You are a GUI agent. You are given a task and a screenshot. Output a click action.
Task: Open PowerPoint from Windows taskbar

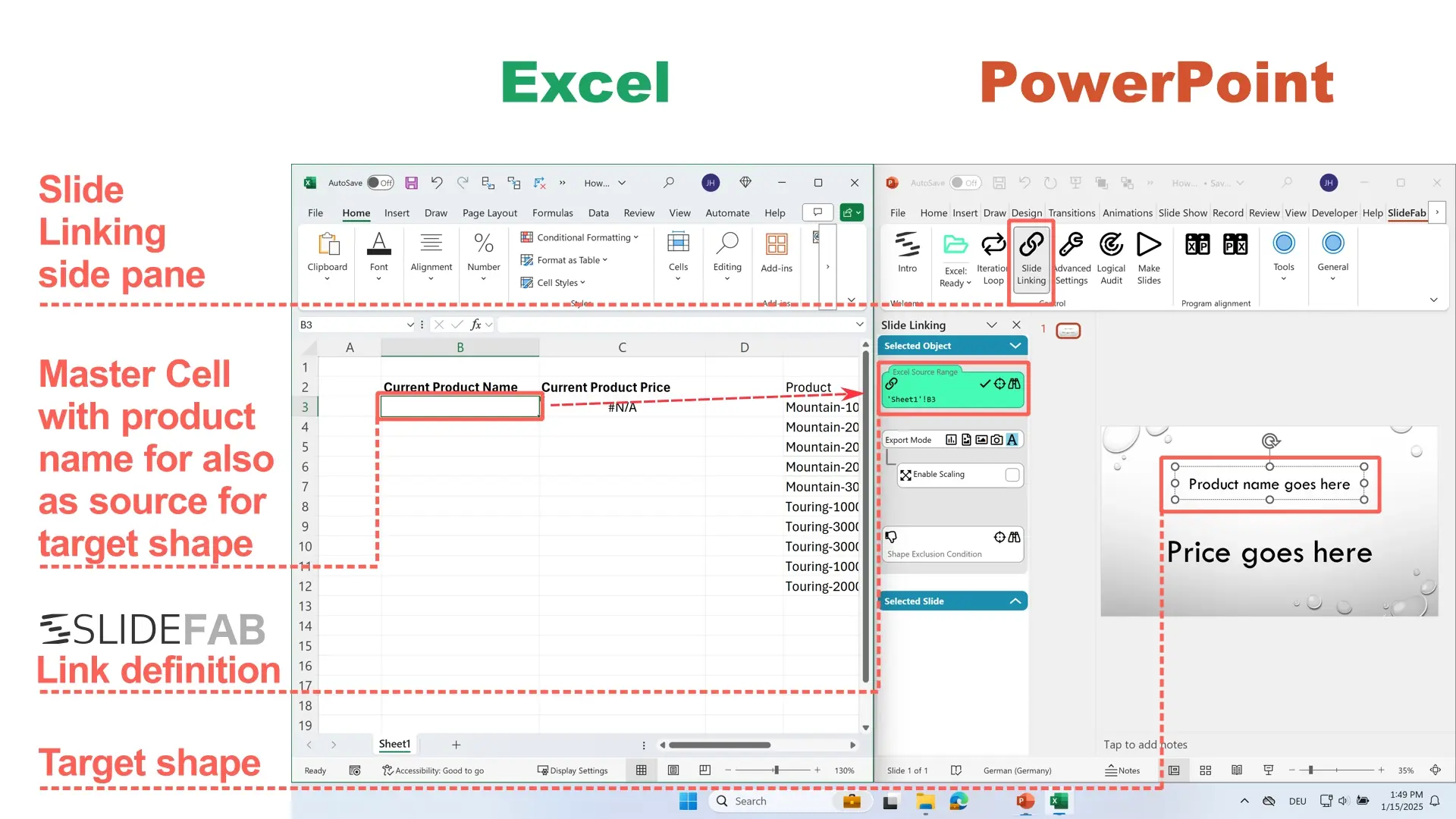click(1025, 802)
